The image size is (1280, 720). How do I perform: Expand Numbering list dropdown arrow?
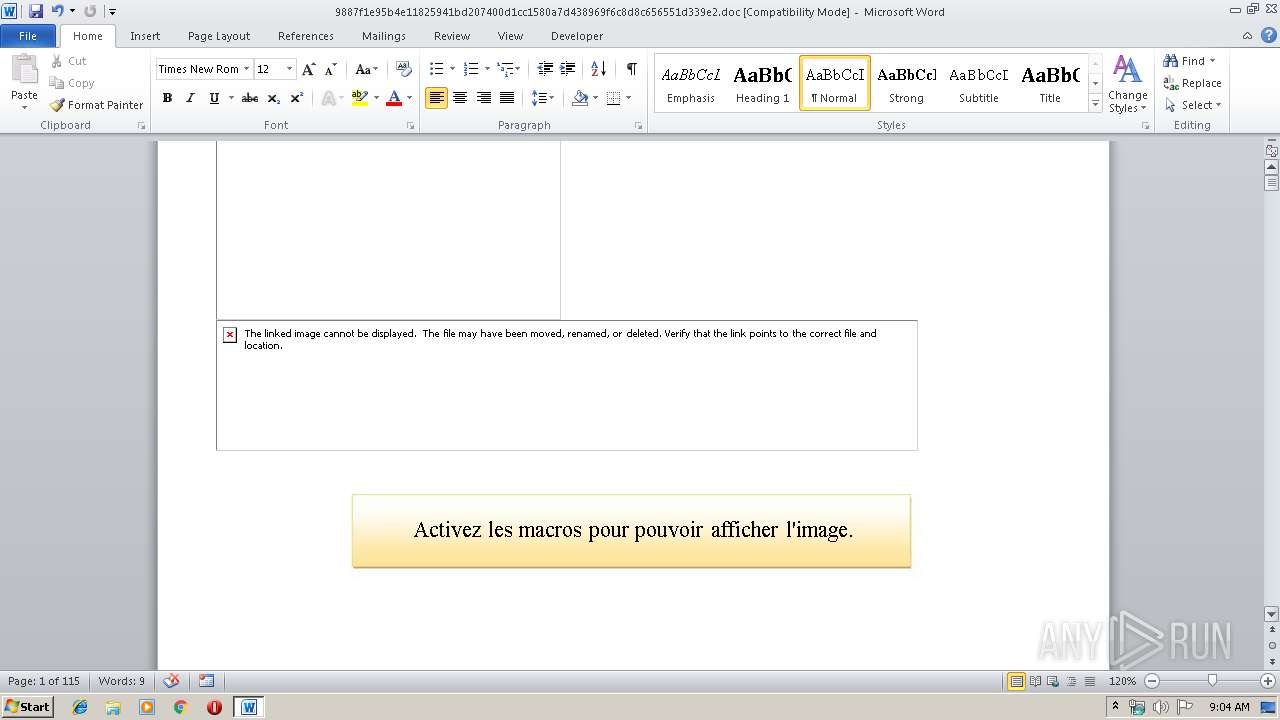[x=488, y=69]
